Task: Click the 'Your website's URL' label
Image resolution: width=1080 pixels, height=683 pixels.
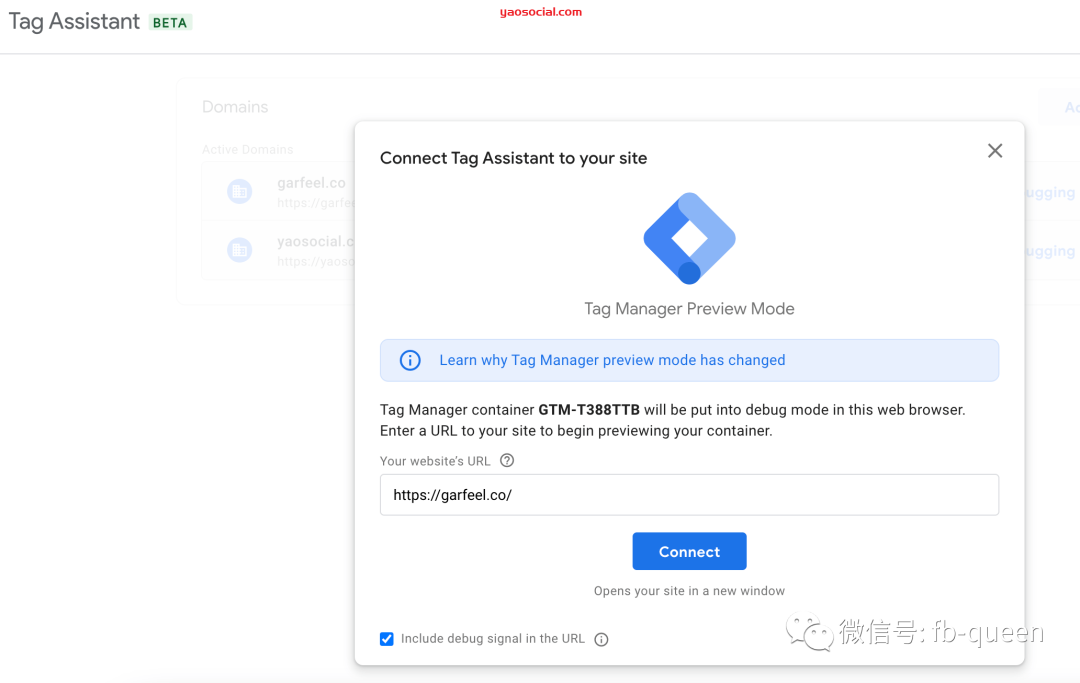Action: (x=435, y=461)
